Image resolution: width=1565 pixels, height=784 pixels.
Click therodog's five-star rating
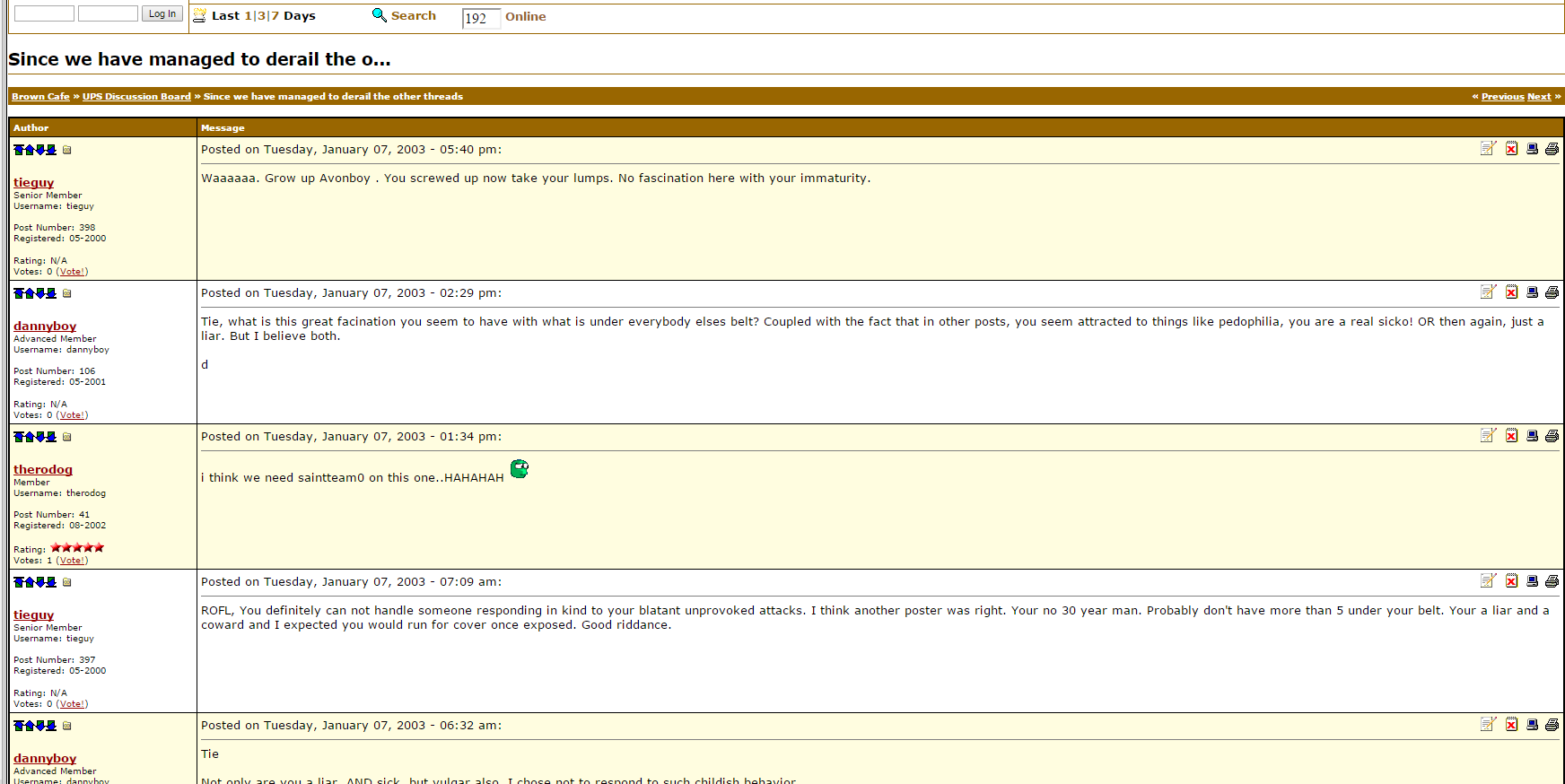coord(77,547)
